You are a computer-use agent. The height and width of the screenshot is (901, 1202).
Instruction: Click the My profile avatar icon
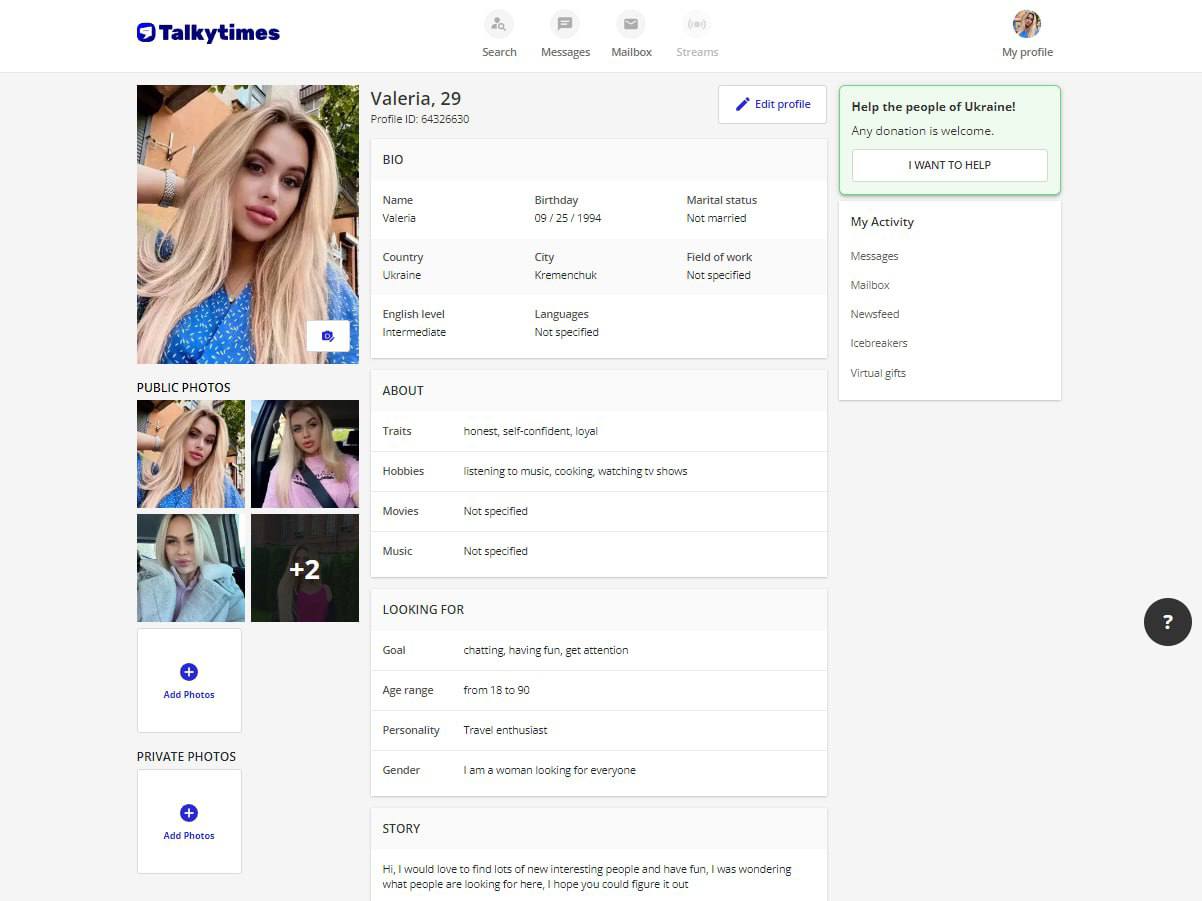pyautogui.click(x=1027, y=24)
